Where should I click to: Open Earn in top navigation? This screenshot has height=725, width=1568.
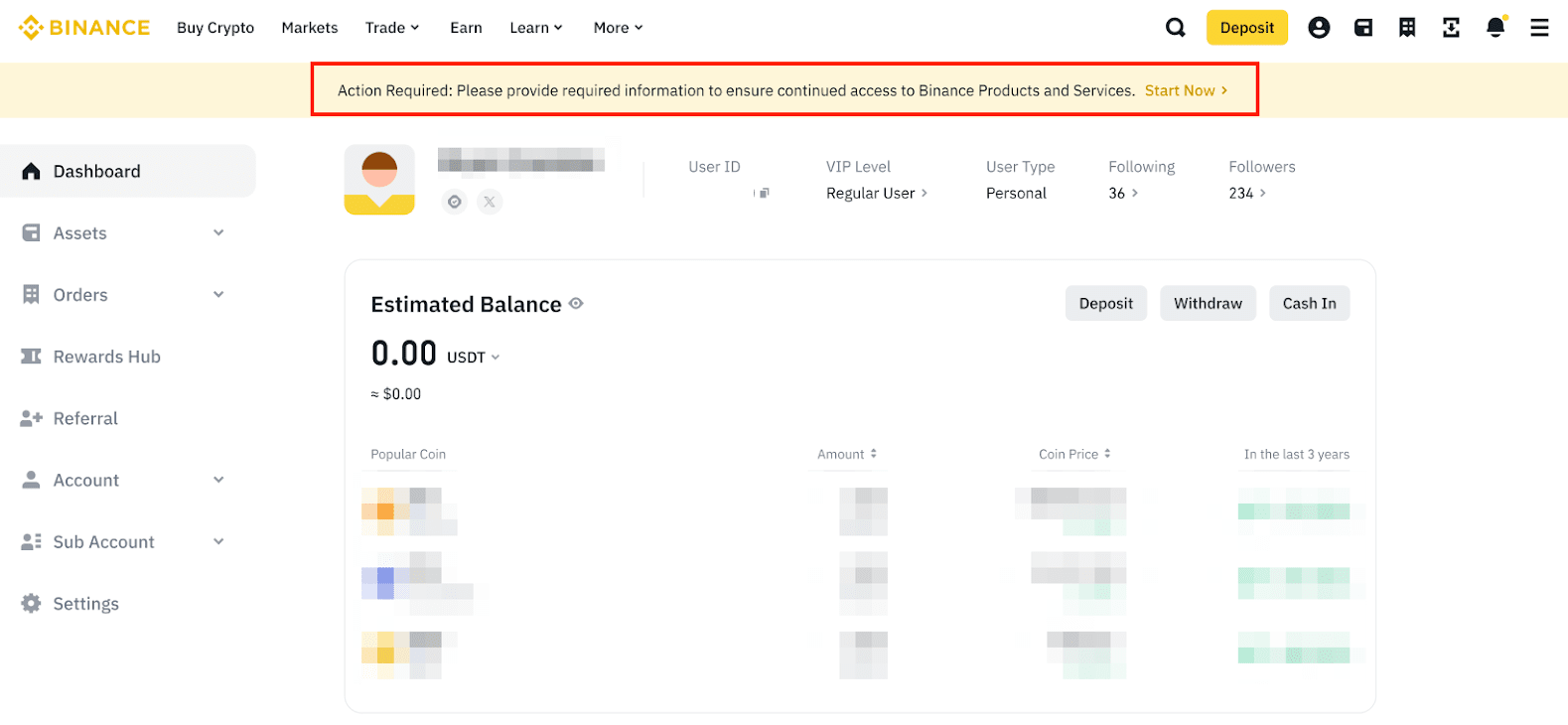click(466, 28)
